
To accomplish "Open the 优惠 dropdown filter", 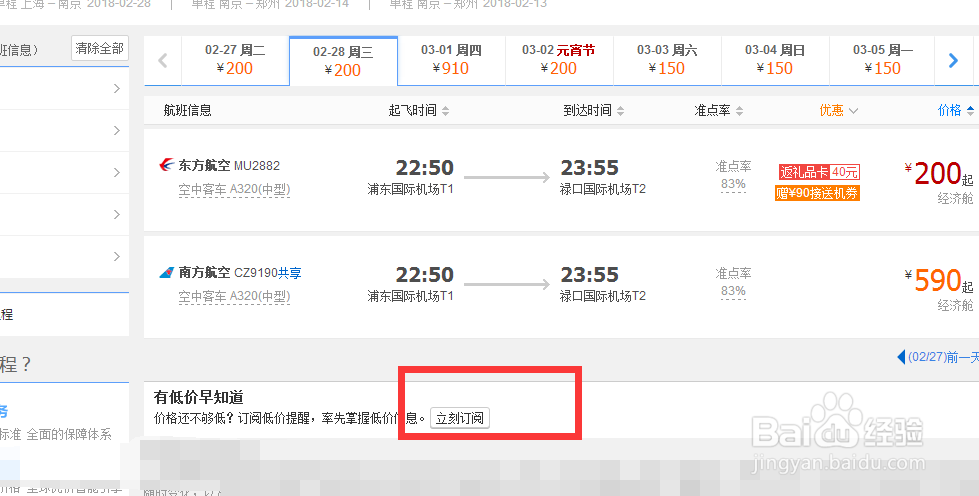I will pyautogui.click(x=839, y=111).
